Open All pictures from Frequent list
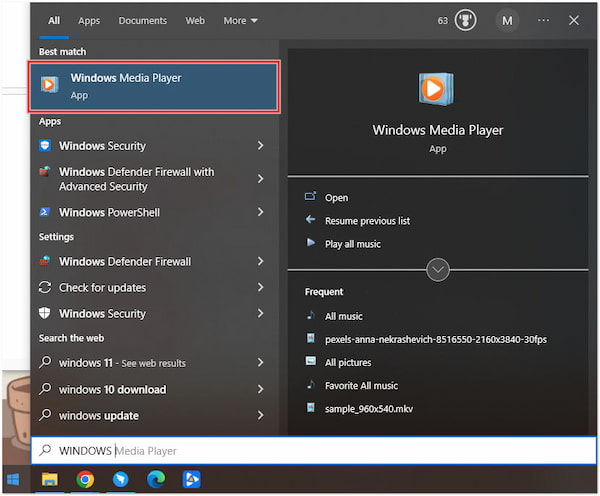The width and height of the screenshot is (600, 496). point(348,362)
